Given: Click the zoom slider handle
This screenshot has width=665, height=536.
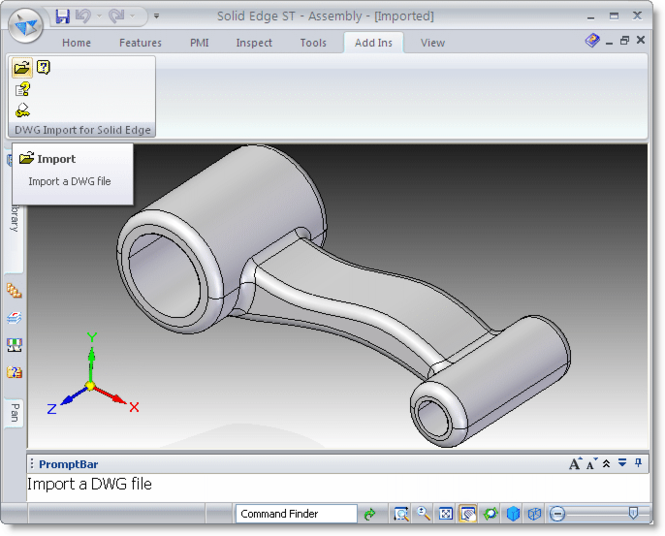Looking at the screenshot, I should tap(633, 513).
